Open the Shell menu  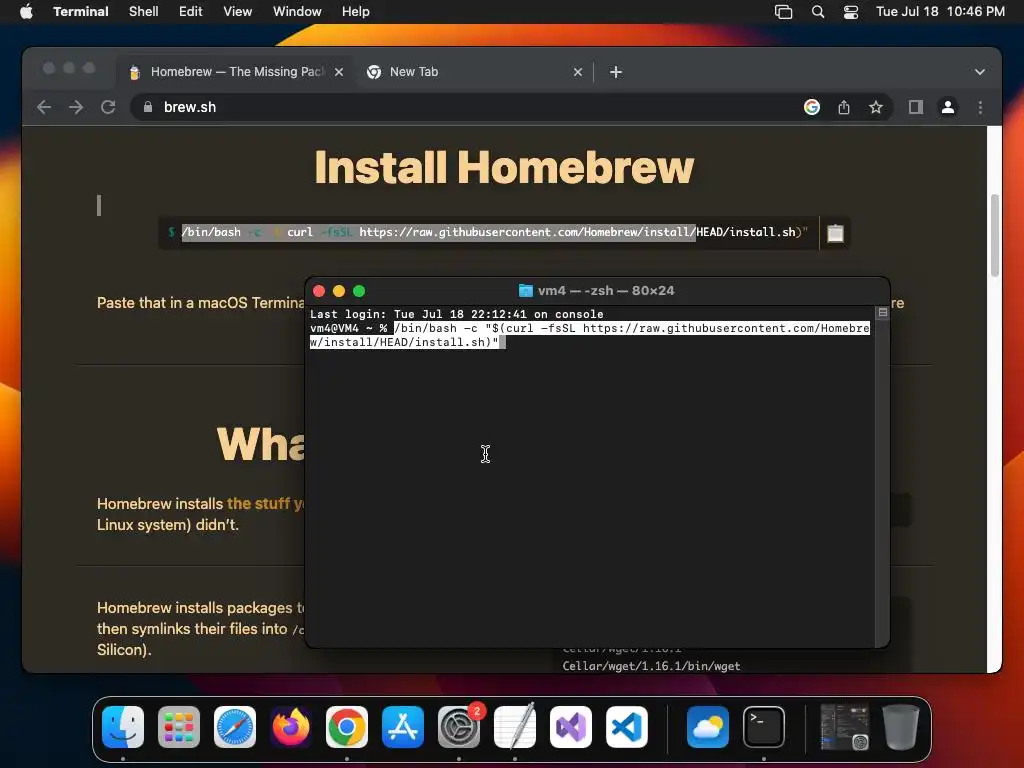point(144,12)
